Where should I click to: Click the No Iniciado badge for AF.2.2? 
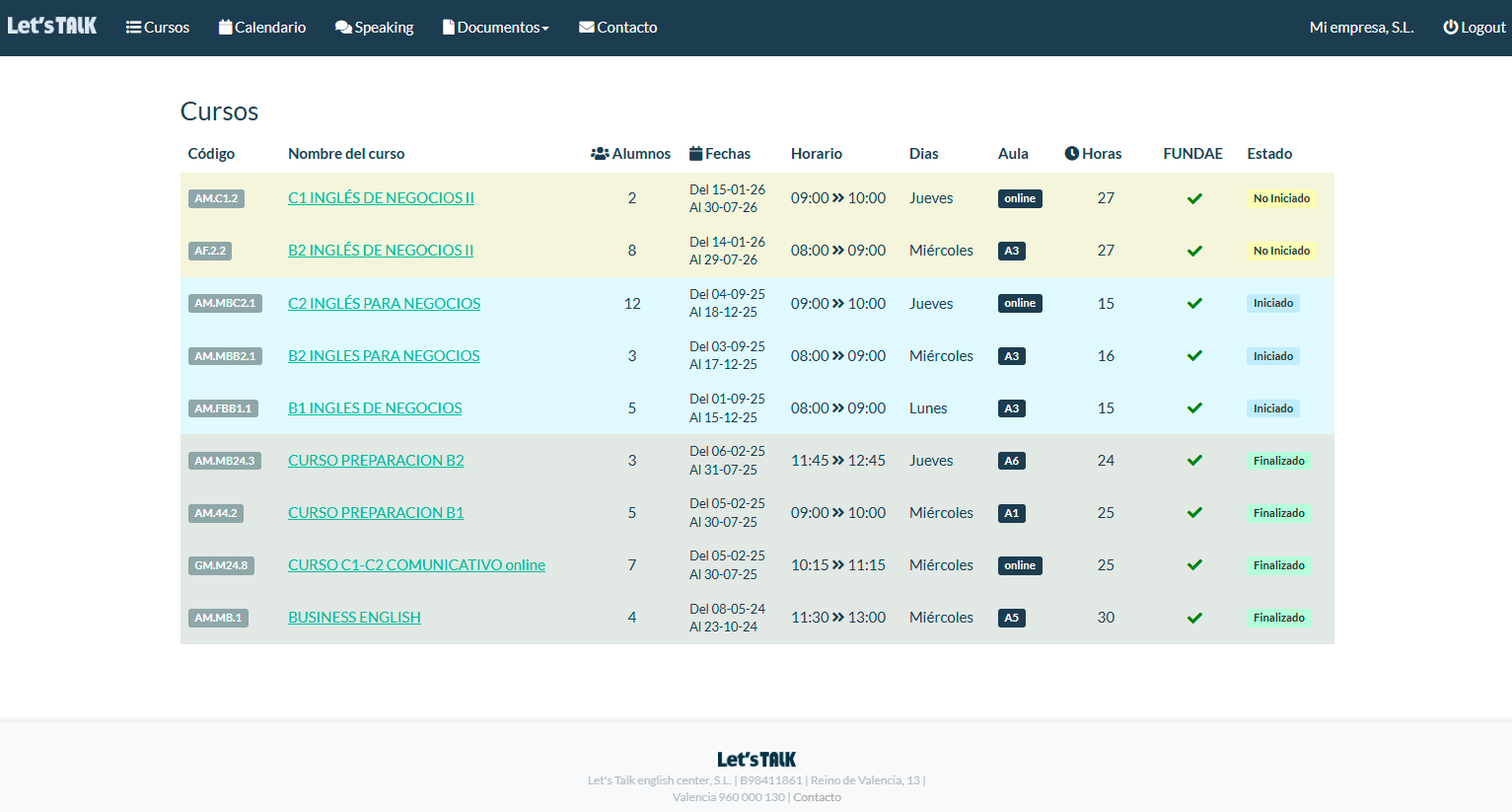1281,251
